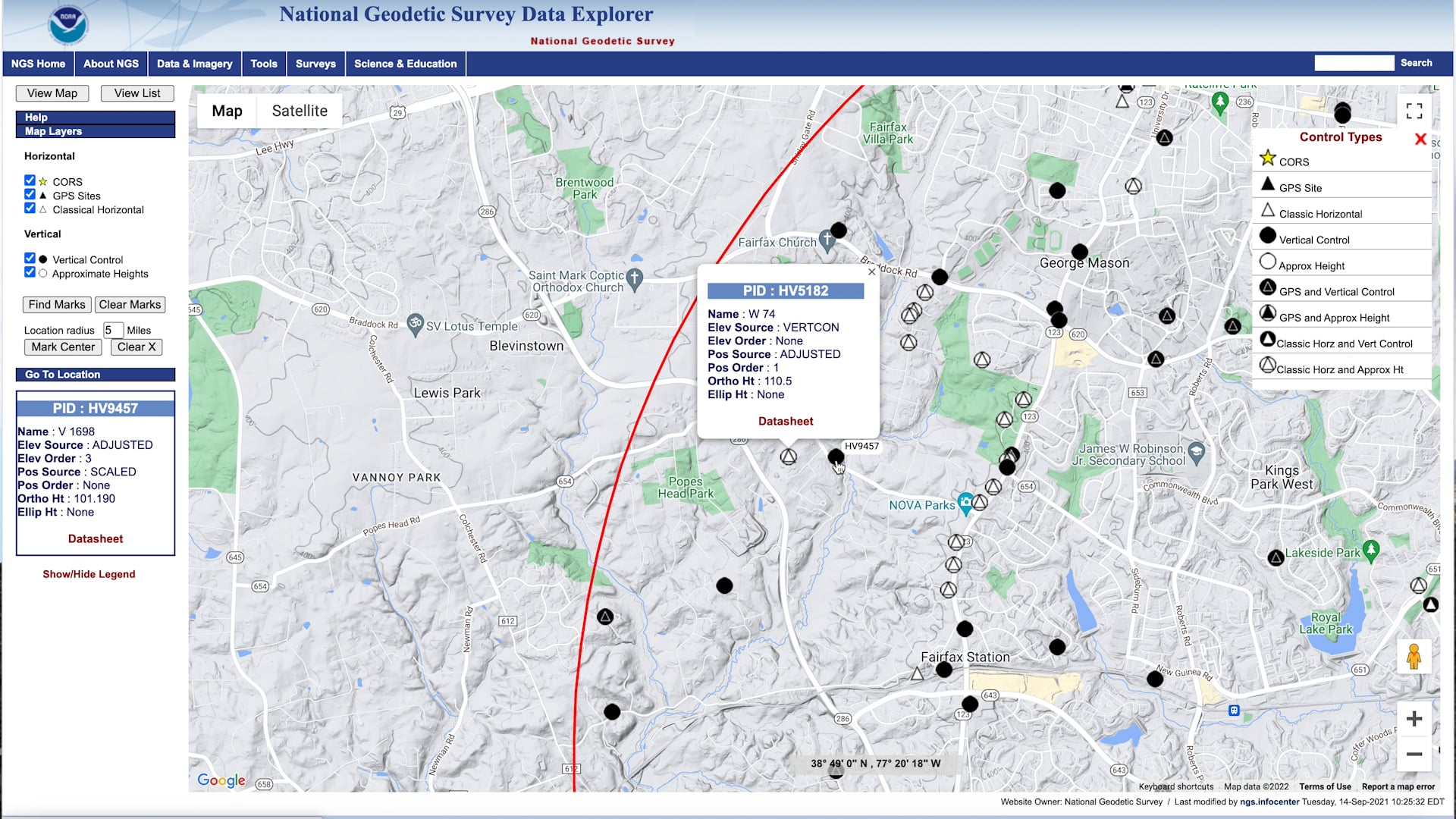The image size is (1456, 819).
Task: Toggle the Classical Horizontal checkbox off
Action: 29,208
